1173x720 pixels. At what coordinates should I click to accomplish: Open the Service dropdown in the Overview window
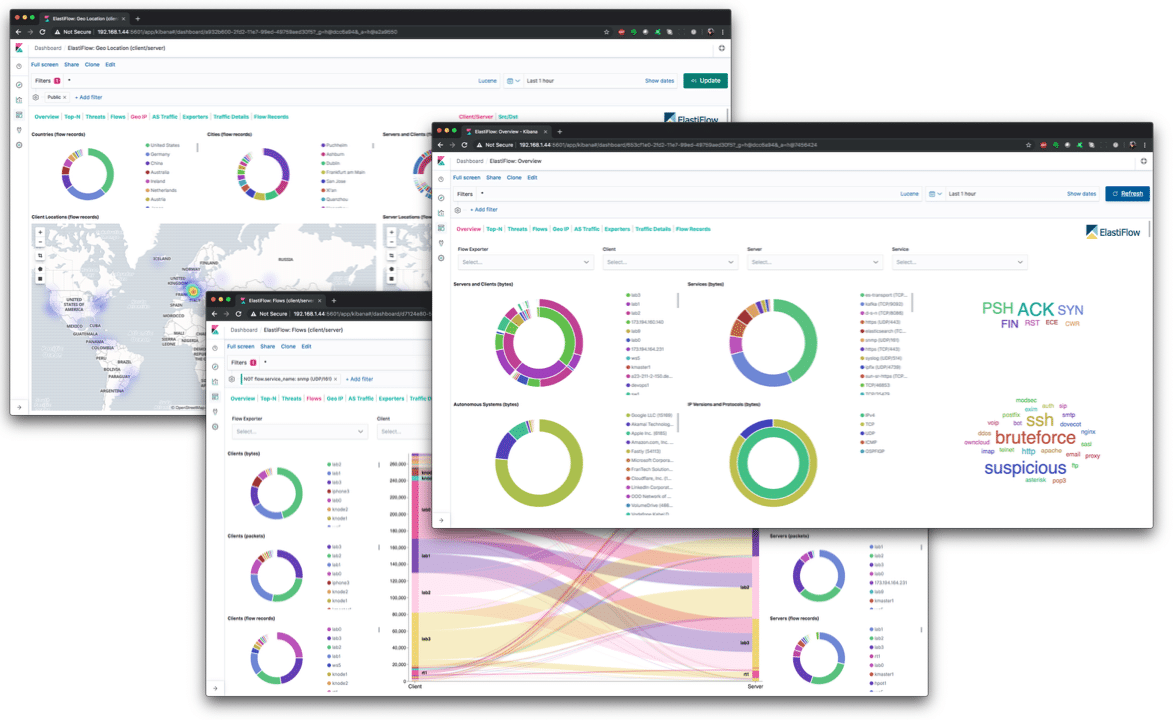[x=959, y=262]
